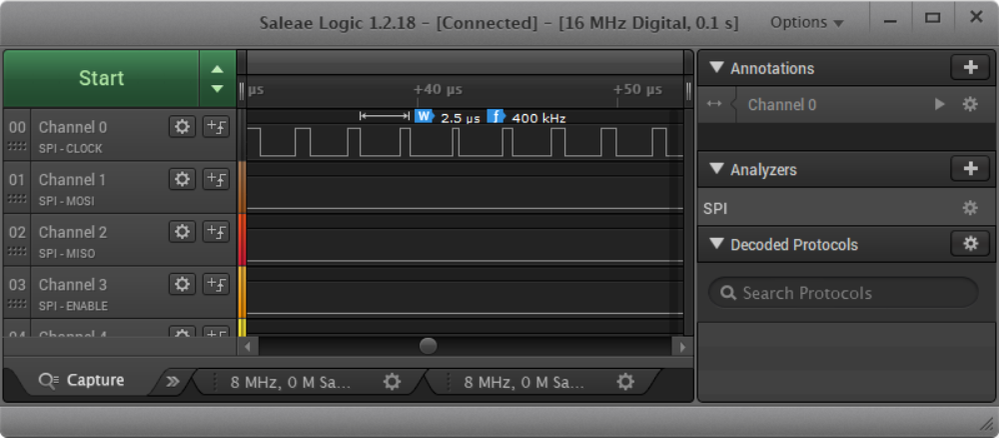Open Channel 0 annotation gear
Screen dimensions: 999x438
point(970,104)
